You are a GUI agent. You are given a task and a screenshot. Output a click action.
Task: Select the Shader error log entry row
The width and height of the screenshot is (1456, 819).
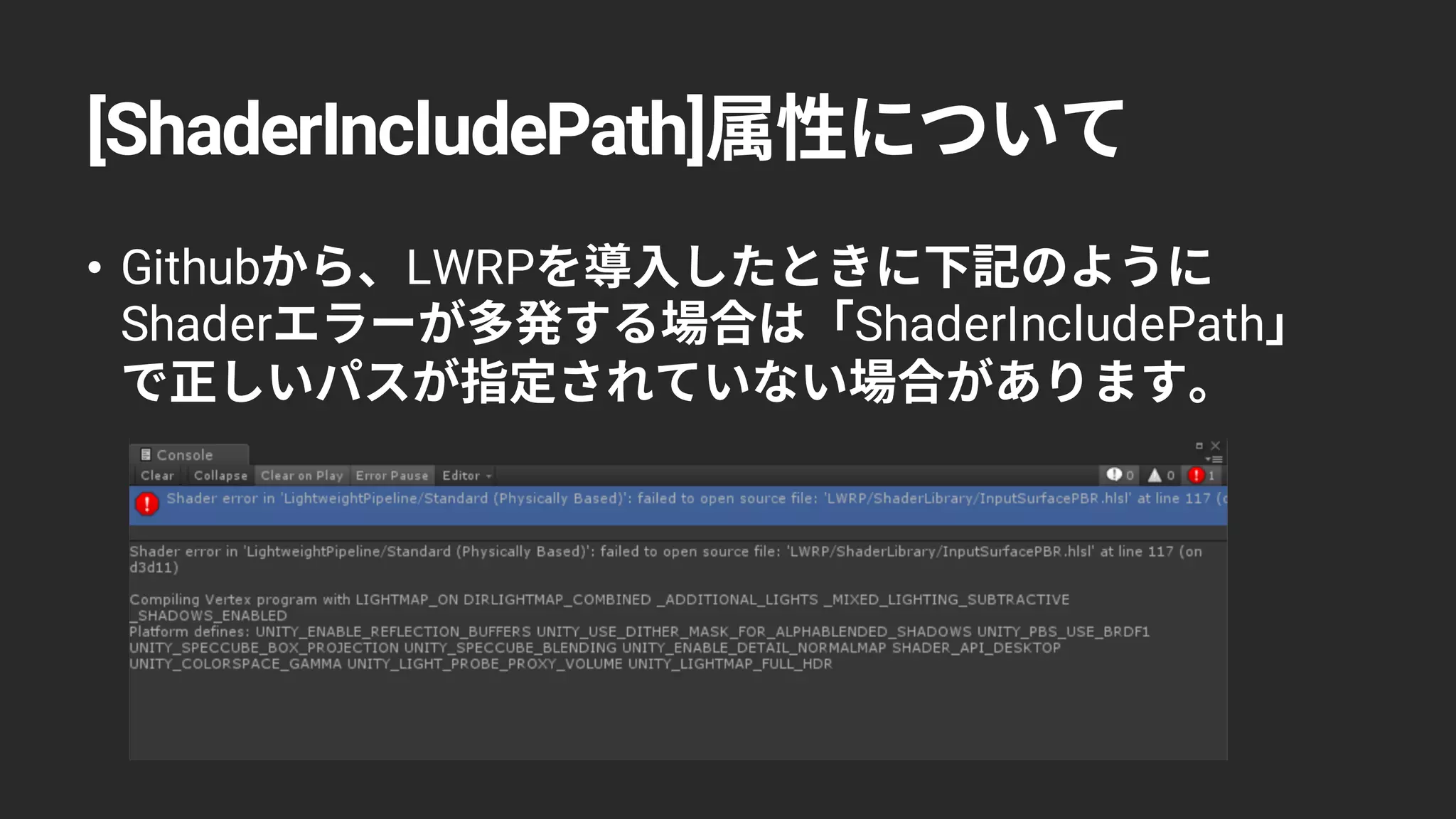point(678,505)
